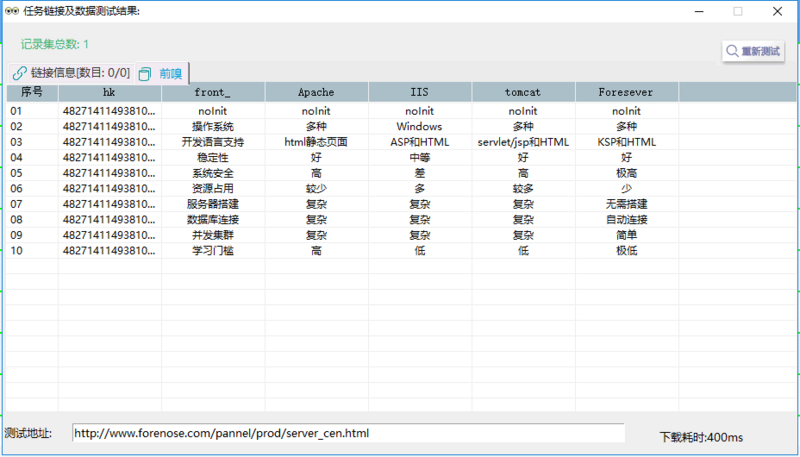The width and height of the screenshot is (800, 457).
Task: Click the eyes app icon in title bar
Action: point(12,11)
